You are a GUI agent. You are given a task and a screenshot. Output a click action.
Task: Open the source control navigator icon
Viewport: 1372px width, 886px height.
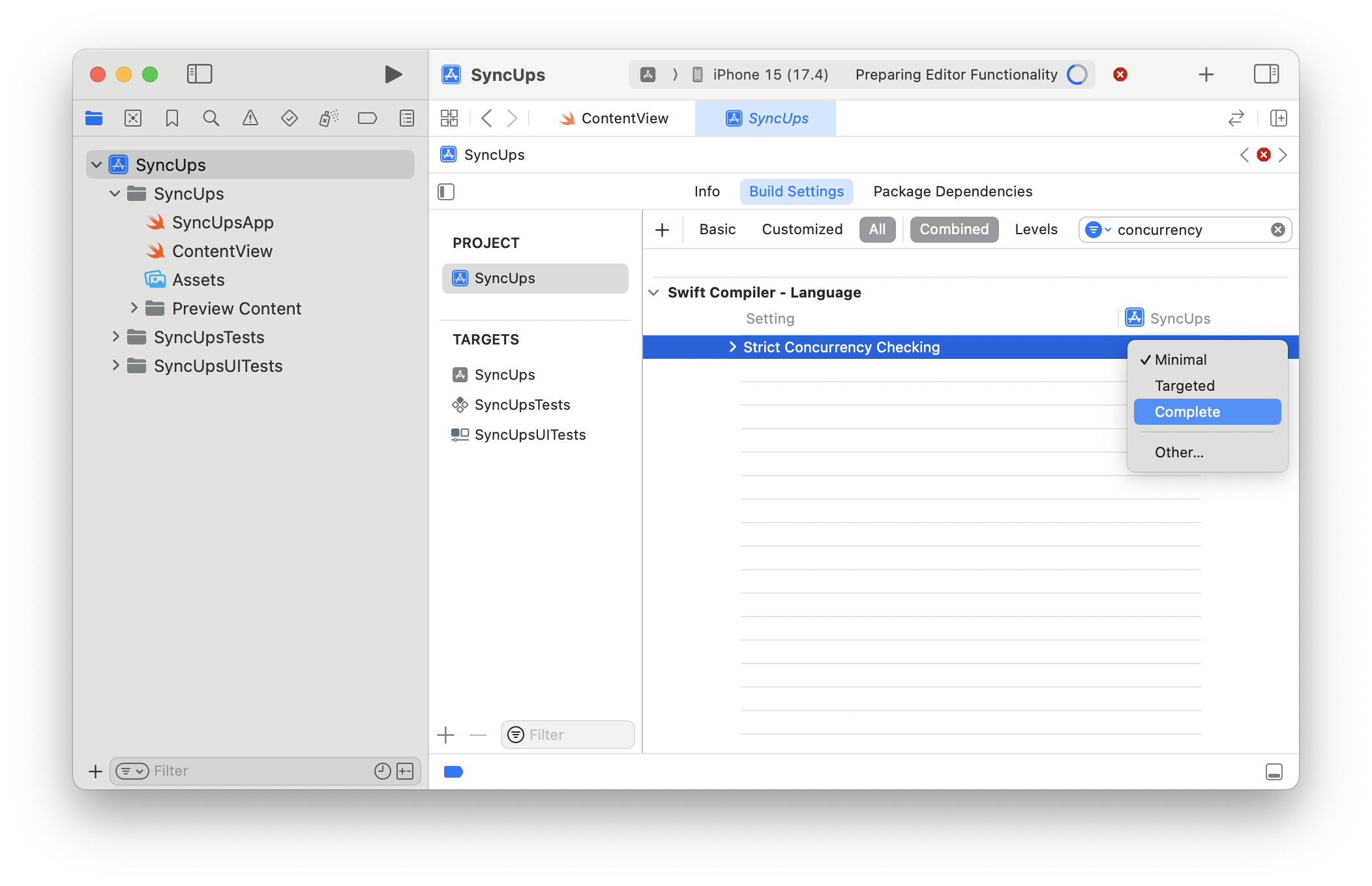point(133,118)
